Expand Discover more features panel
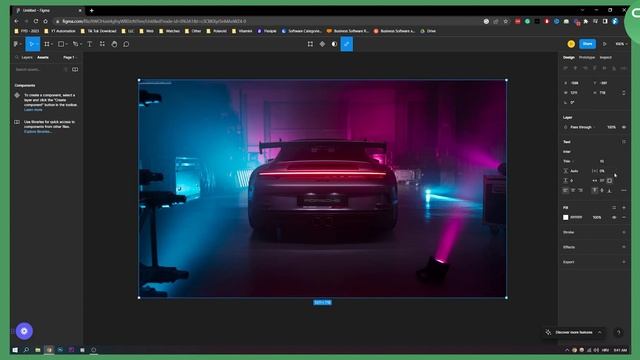This screenshot has height=360, width=640. point(573,332)
